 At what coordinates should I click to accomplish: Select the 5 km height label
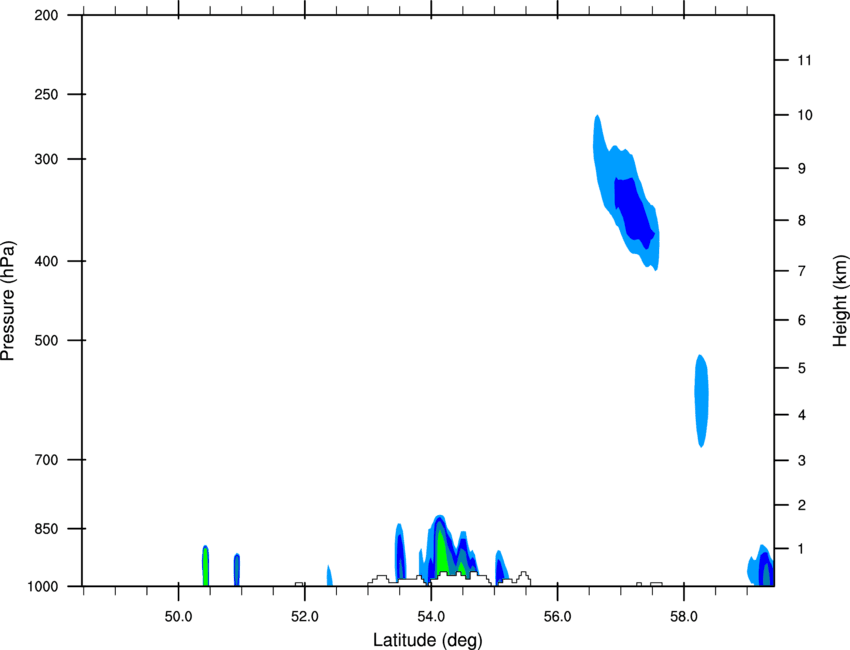[x=801, y=368]
